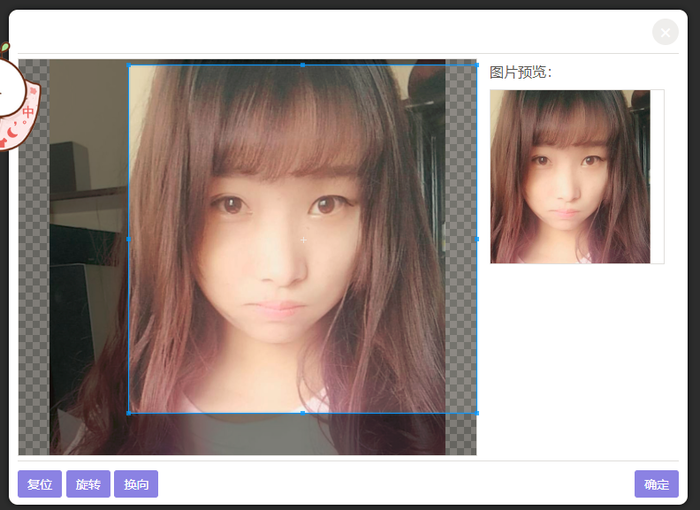Select the bottom-left crop handle

click(129, 414)
